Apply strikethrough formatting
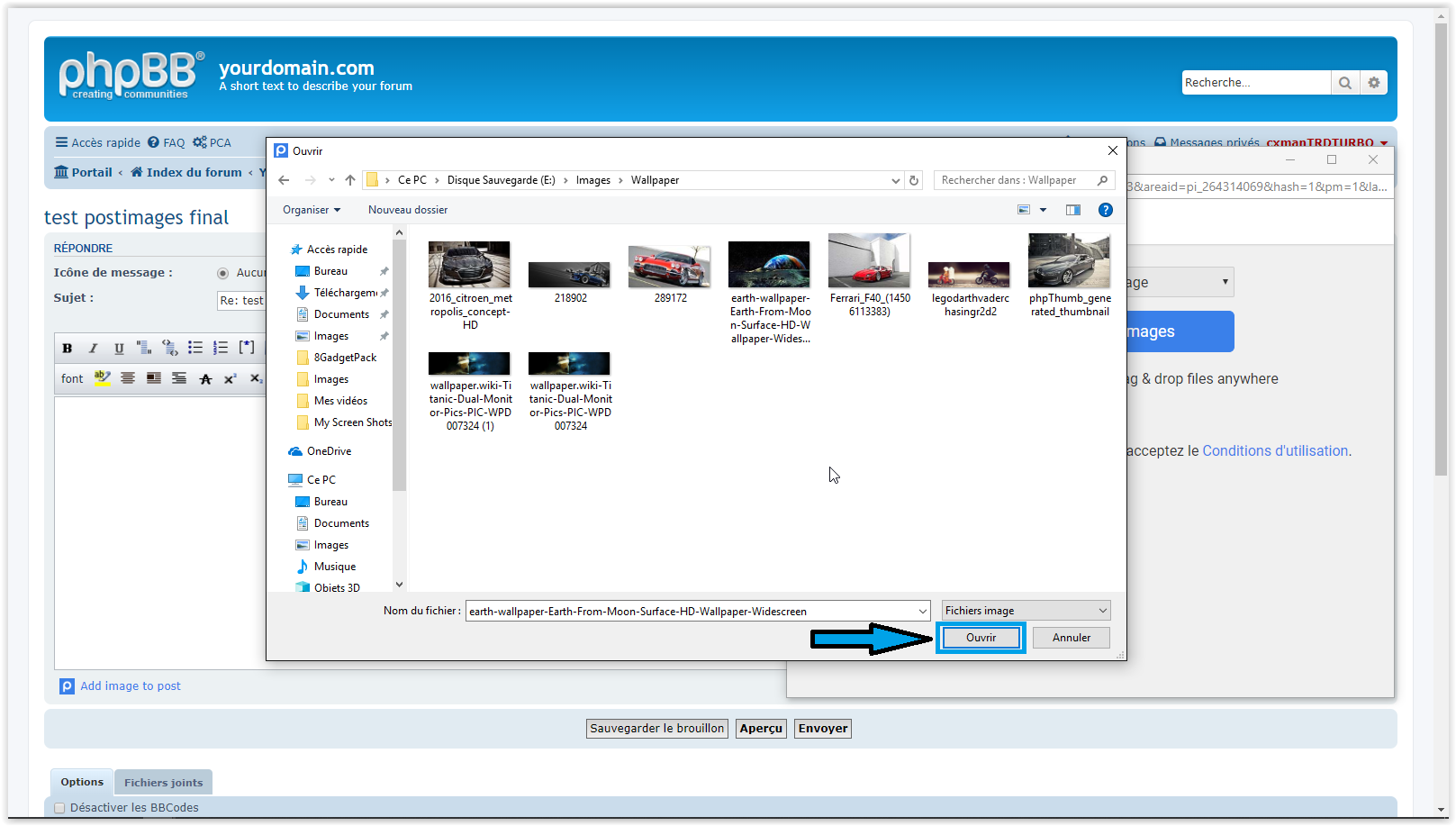This screenshot has height=826, width=1456. [205, 378]
